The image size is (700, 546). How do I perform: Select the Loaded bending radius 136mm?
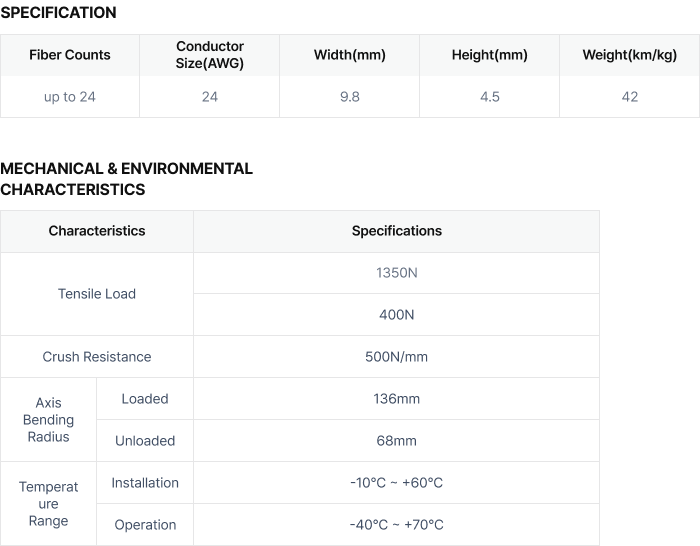click(396, 399)
